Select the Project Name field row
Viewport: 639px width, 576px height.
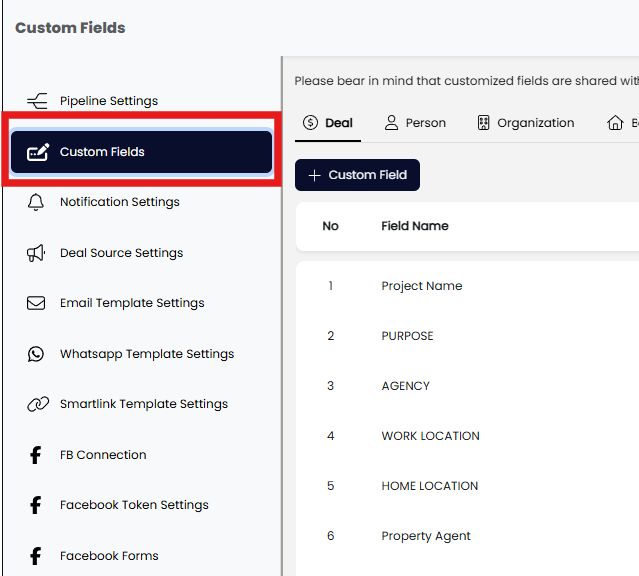pyautogui.click(x=421, y=286)
